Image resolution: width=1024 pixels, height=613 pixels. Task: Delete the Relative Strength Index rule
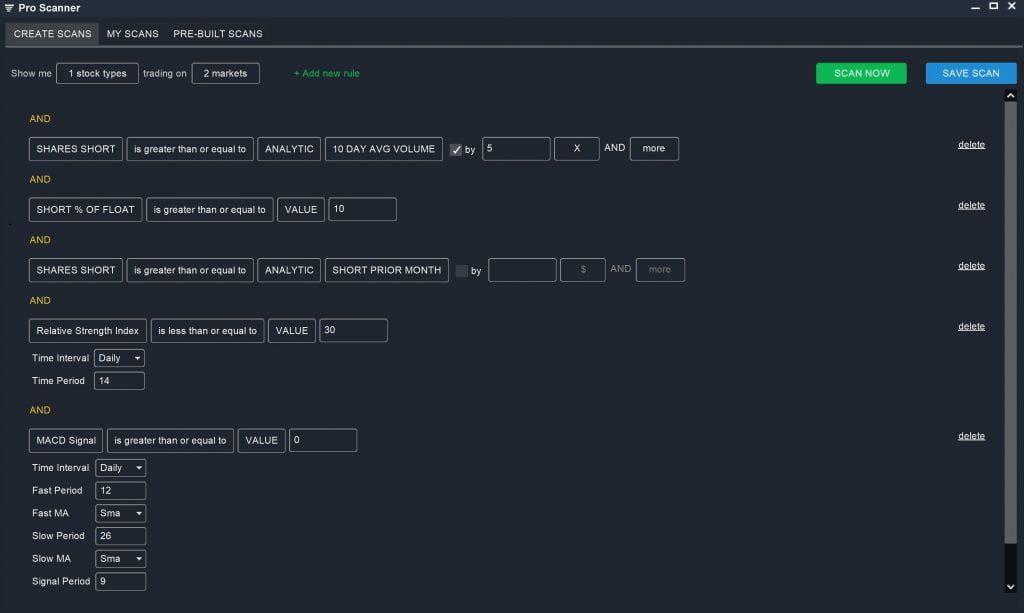pos(971,326)
